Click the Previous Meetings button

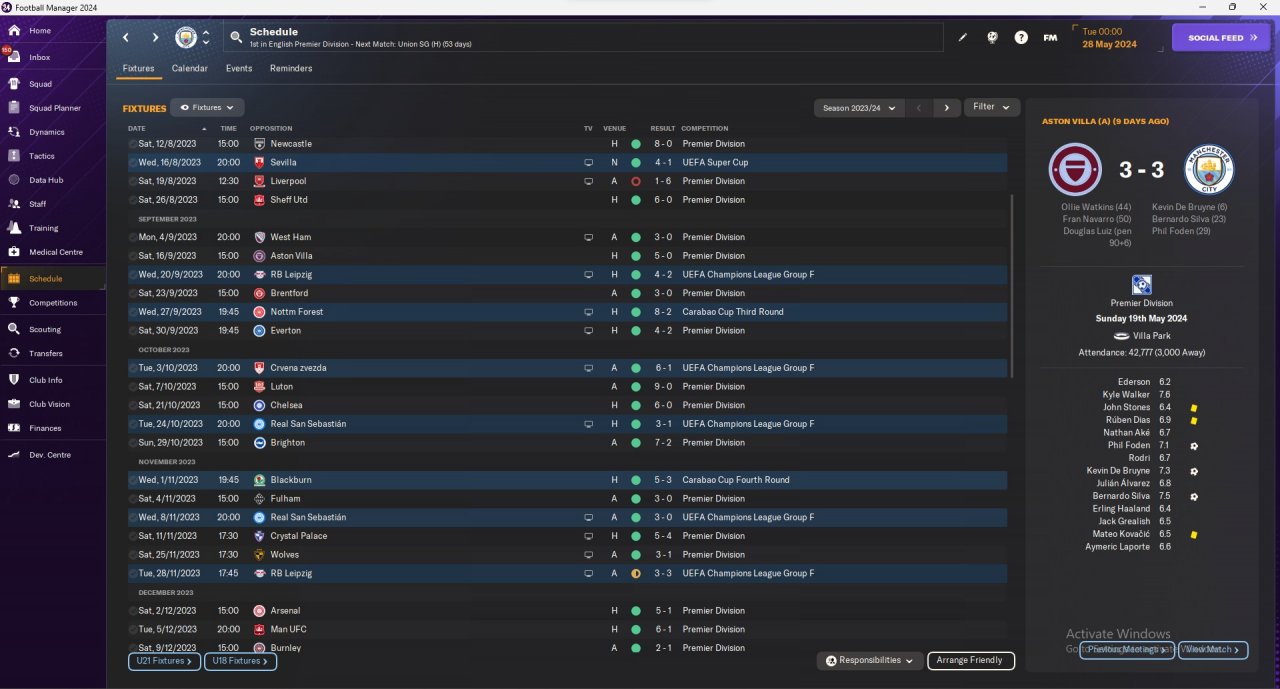[x=1127, y=650]
